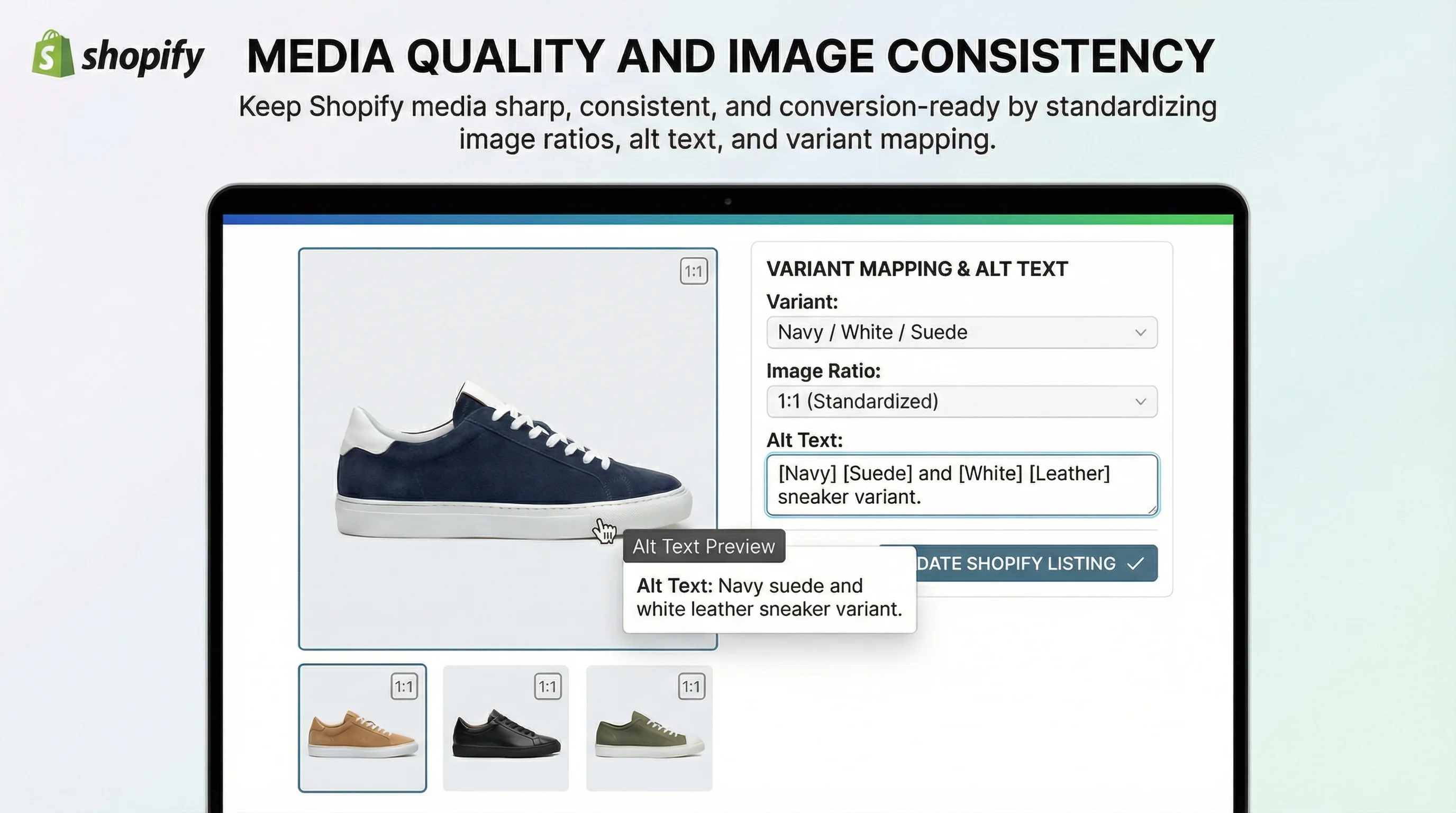Click the 1:1 badge on black sneaker thumbnail
1456x813 pixels.
(x=548, y=687)
